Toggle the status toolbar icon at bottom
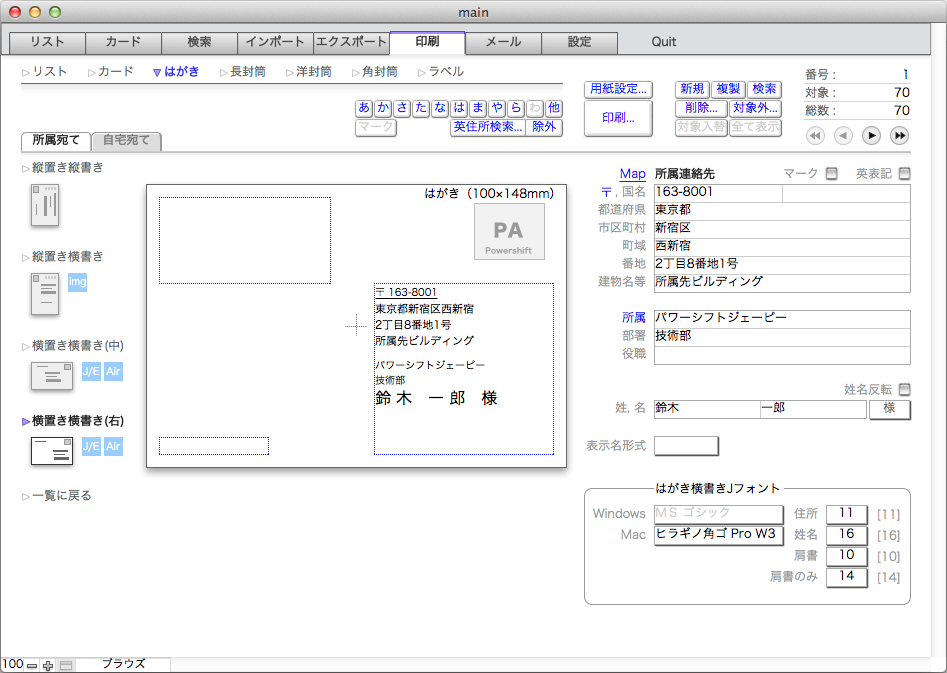 pyautogui.click(x=66, y=665)
